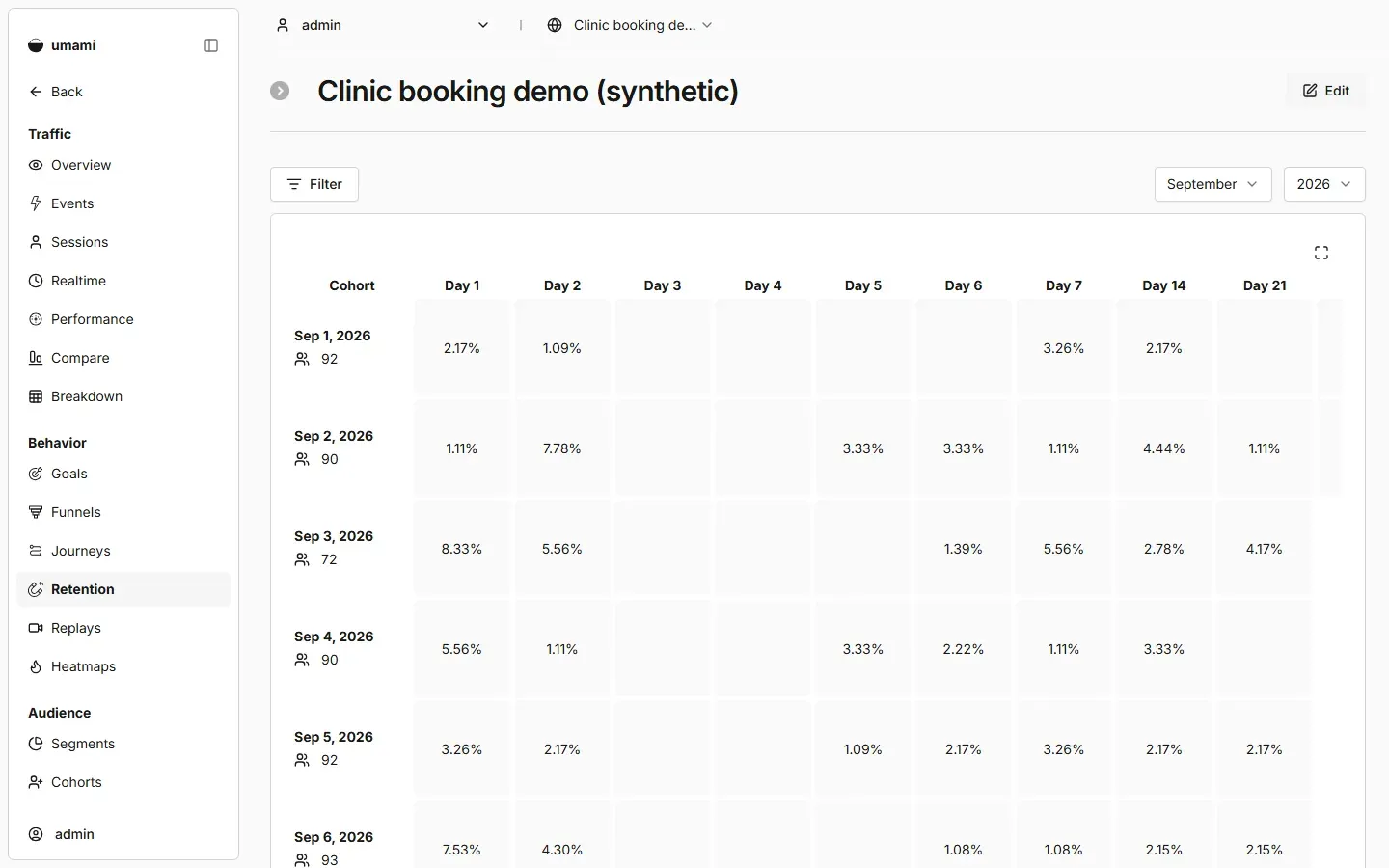This screenshot has height=868, width=1389.
Task: Open the Cohorts people icon
Action: [36, 782]
